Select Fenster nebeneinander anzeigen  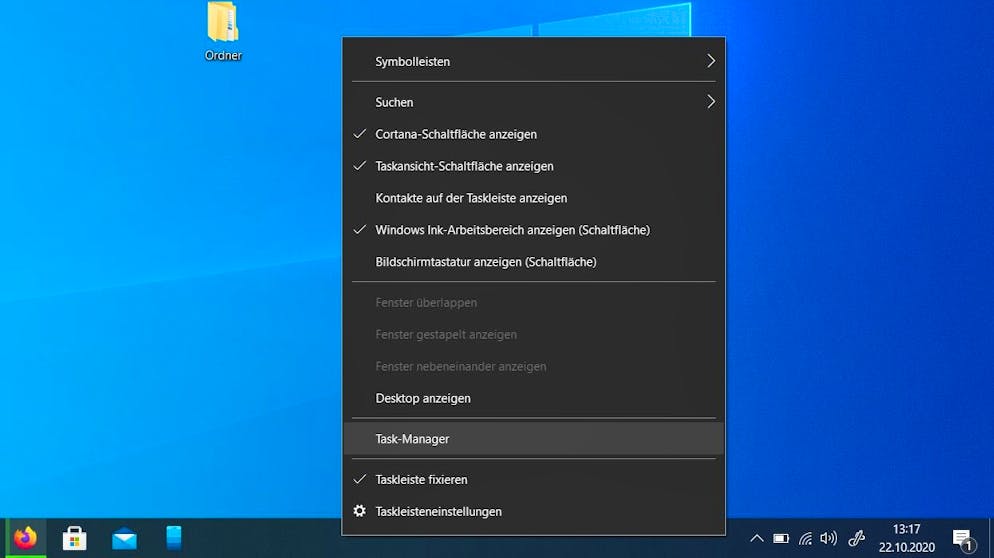tap(534, 367)
